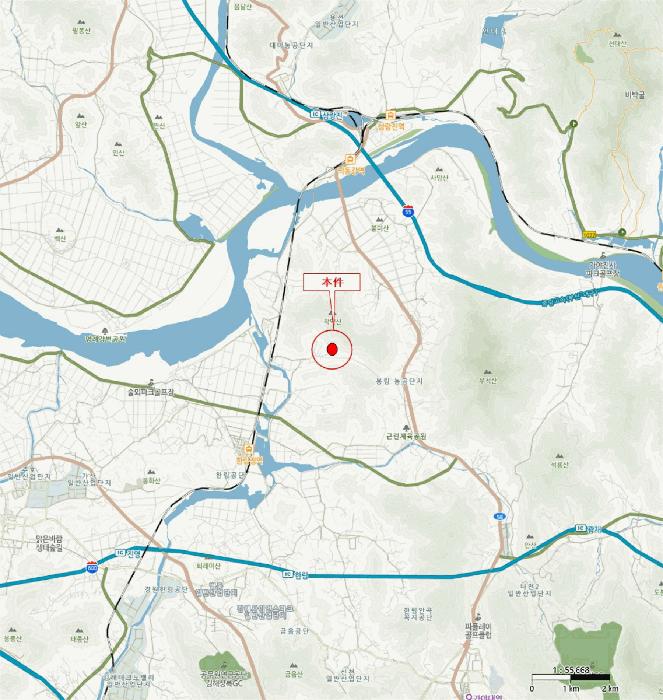Select the red 本件 callout label

click(x=332, y=282)
